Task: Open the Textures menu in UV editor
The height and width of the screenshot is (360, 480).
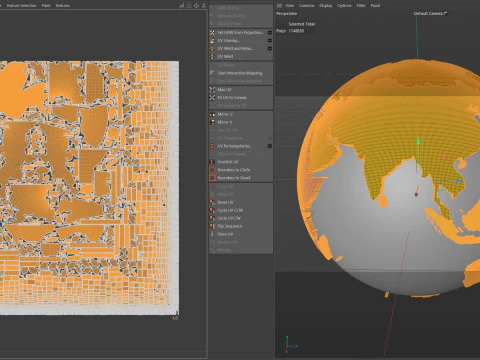Action: coord(62,5)
